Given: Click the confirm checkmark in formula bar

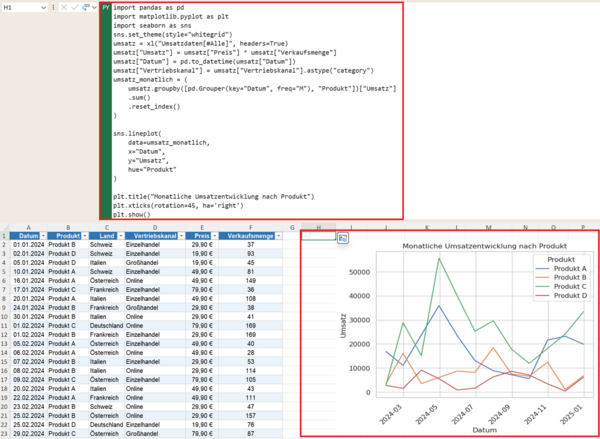Looking at the screenshot, I should pos(75,7).
